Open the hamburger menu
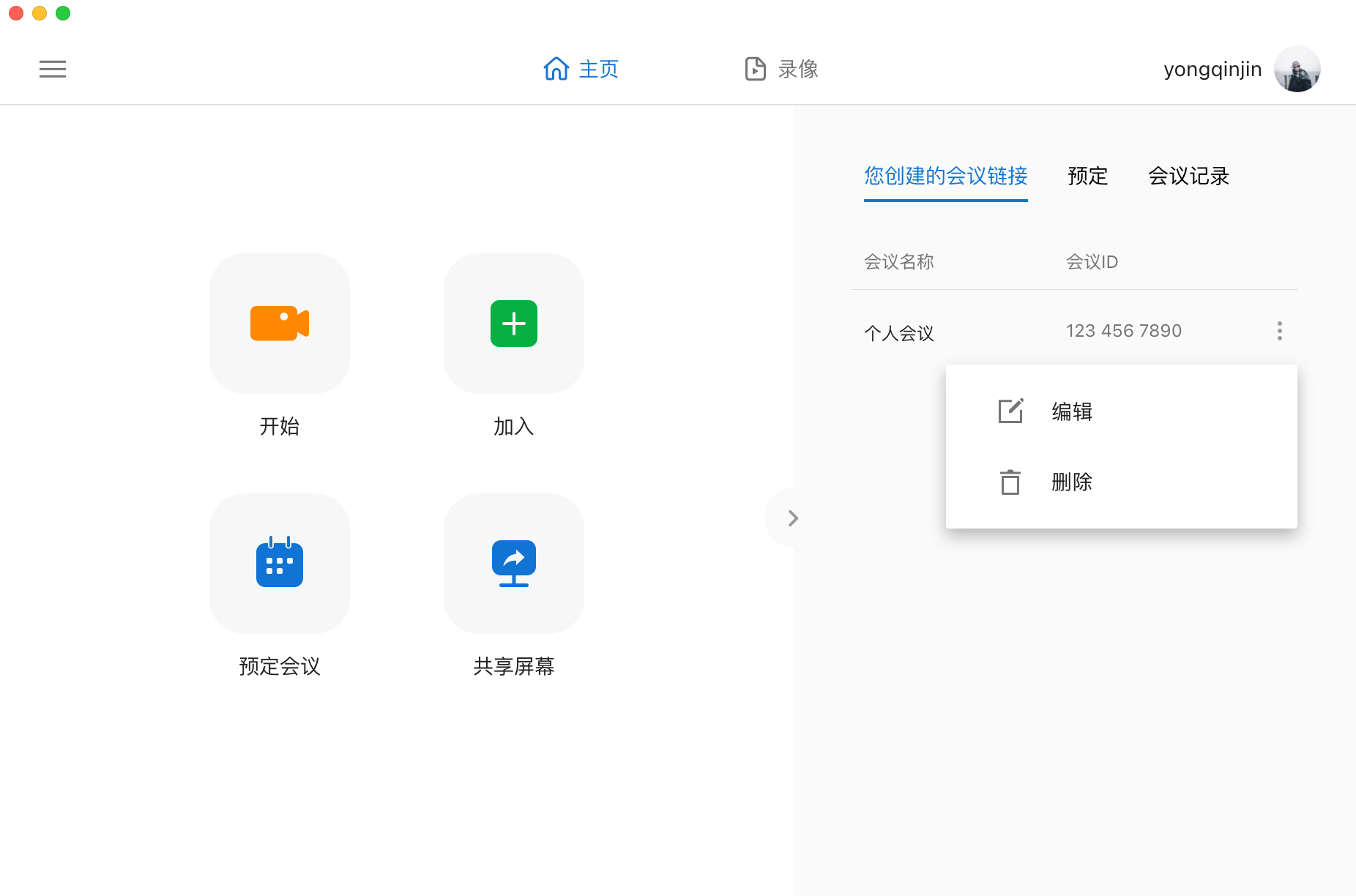Viewport: 1356px width, 896px height. click(x=52, y=69)
